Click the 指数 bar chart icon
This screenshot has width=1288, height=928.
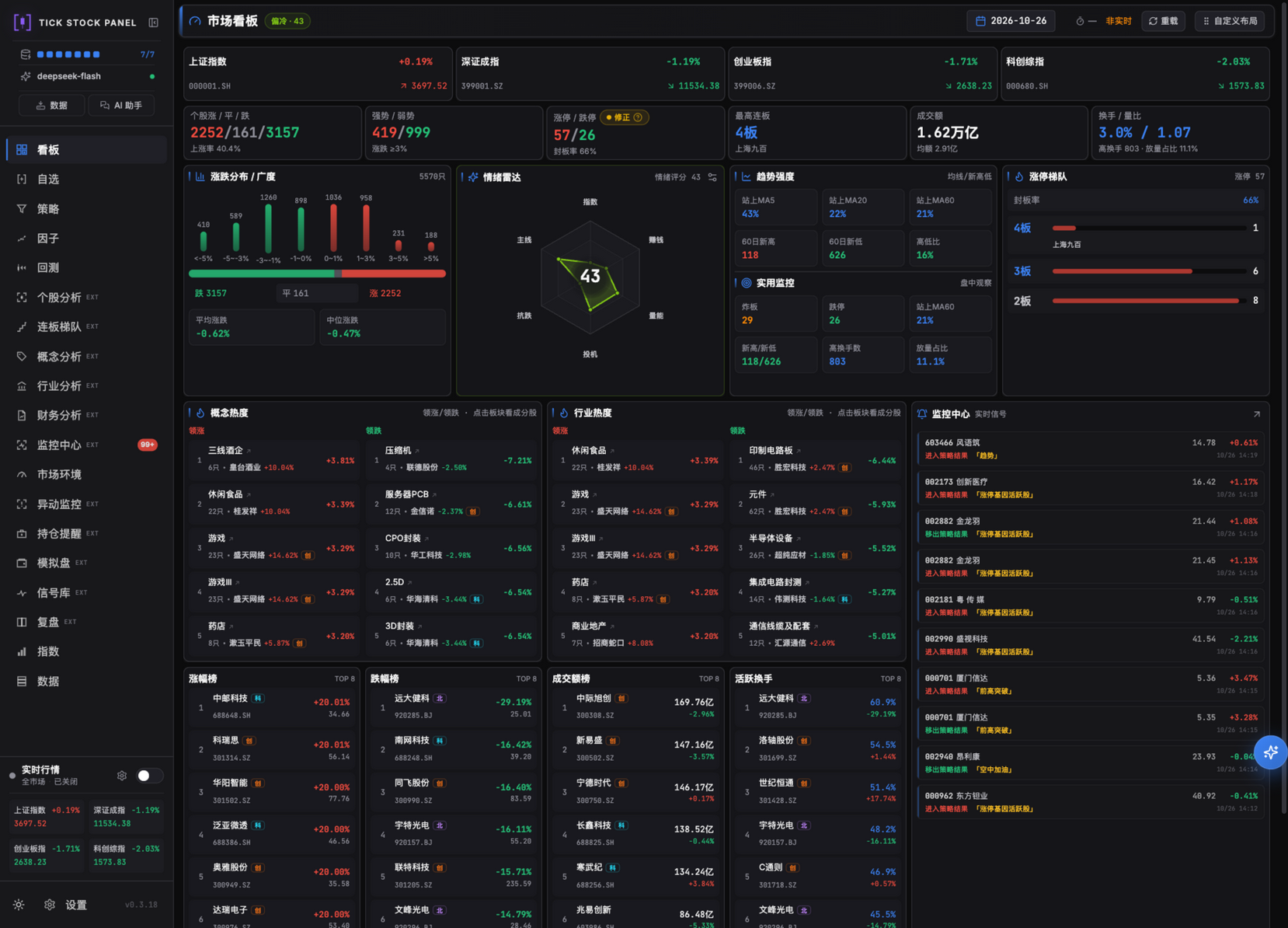pyautogui.click(x=22, y=651)
